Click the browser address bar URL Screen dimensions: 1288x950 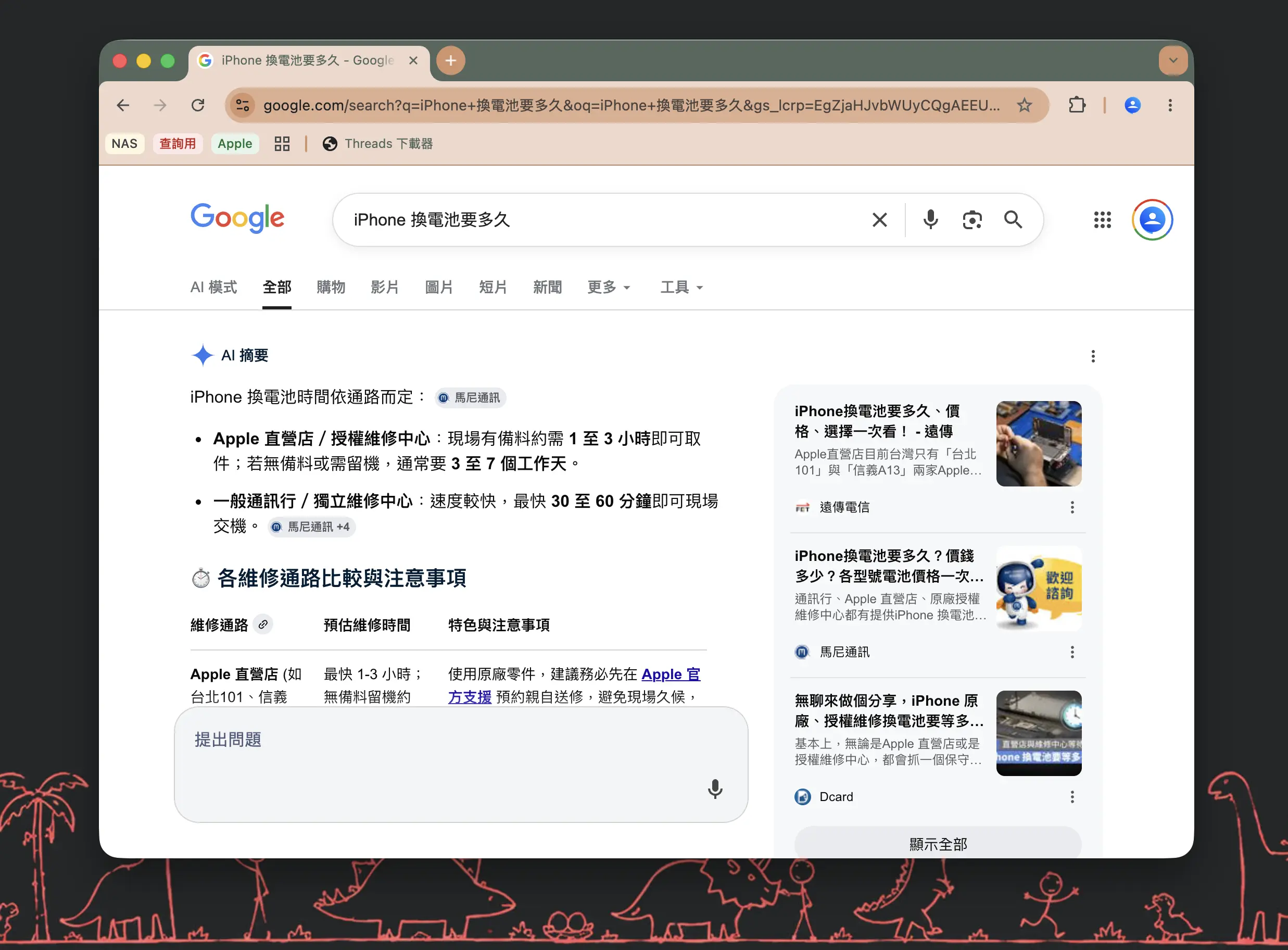click(632, 105)
